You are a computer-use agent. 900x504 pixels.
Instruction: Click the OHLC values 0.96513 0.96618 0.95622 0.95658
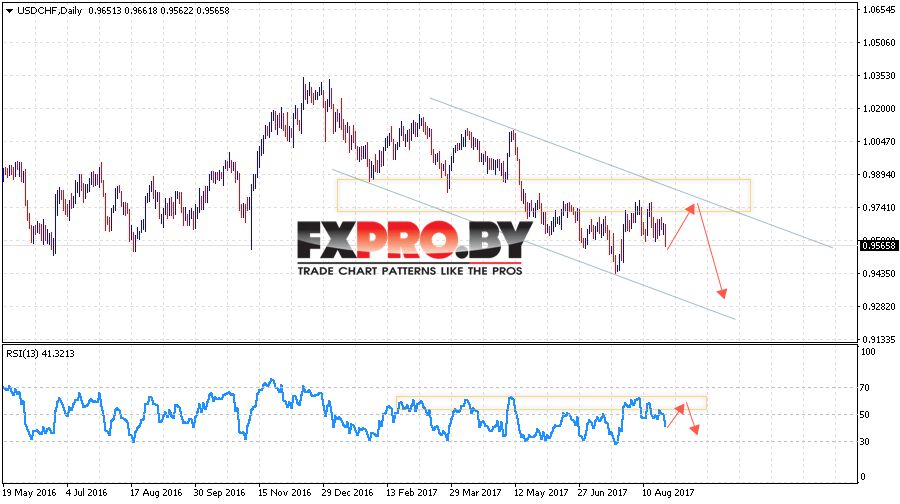tap(159, 10)
